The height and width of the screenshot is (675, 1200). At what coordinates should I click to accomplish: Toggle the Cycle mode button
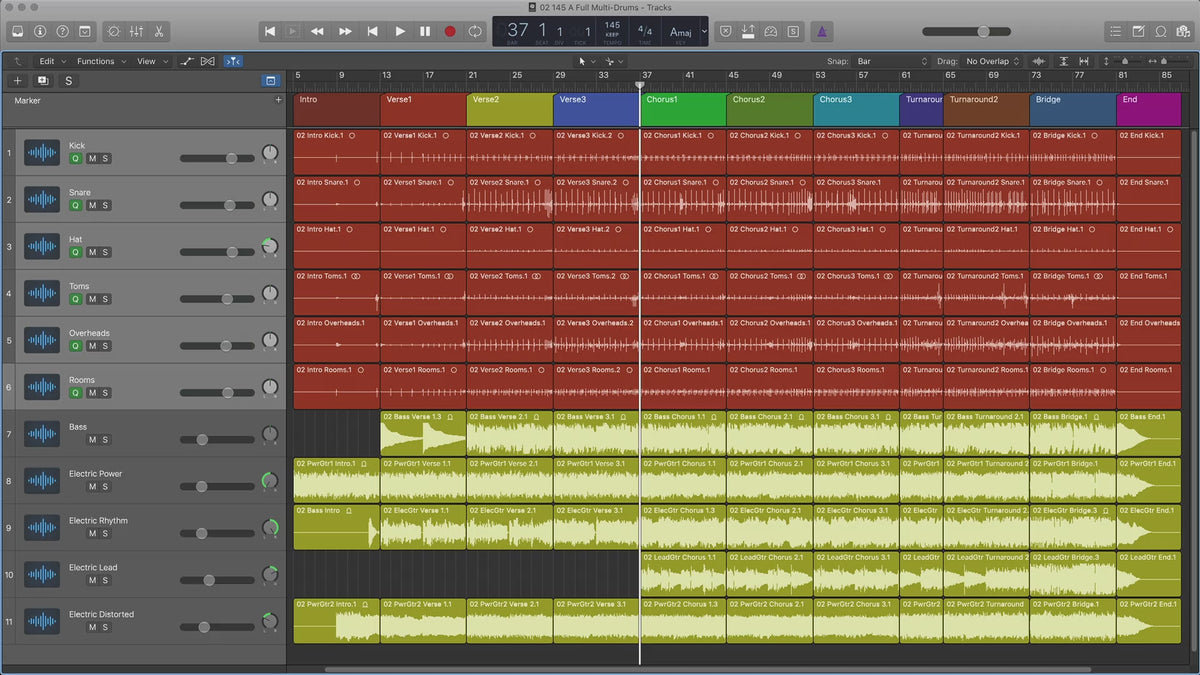(474, 31)
